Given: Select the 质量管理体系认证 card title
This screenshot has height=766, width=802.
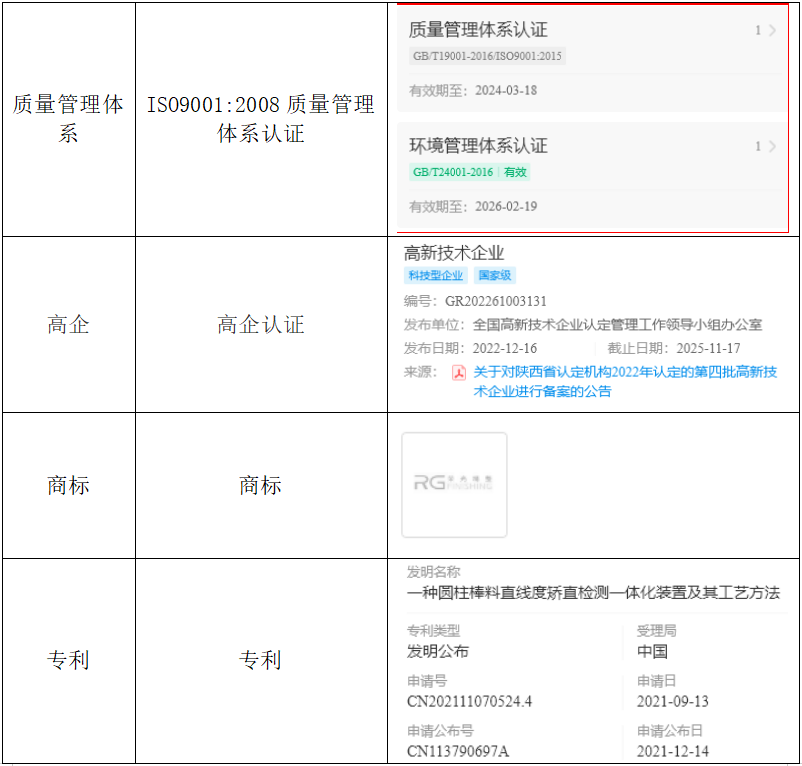Looking at the screenshot, I should 478,30.
